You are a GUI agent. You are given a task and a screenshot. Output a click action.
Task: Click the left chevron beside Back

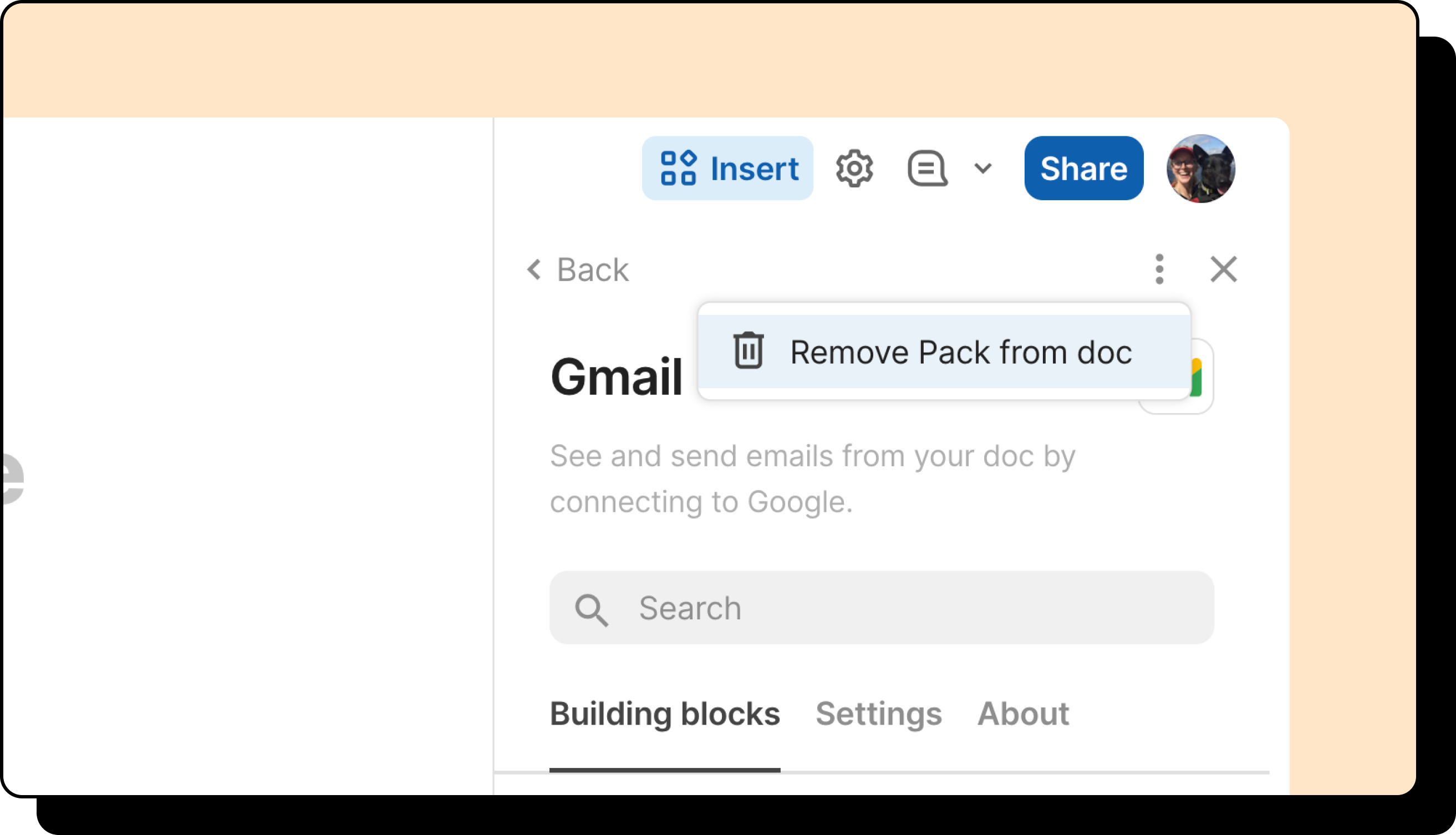534,269
